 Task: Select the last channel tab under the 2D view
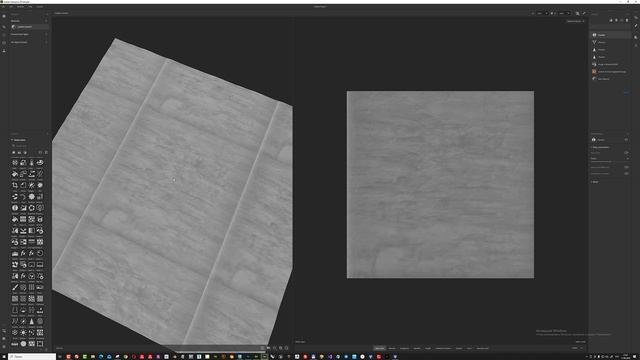pyautogui.click(x=482, y=348)
